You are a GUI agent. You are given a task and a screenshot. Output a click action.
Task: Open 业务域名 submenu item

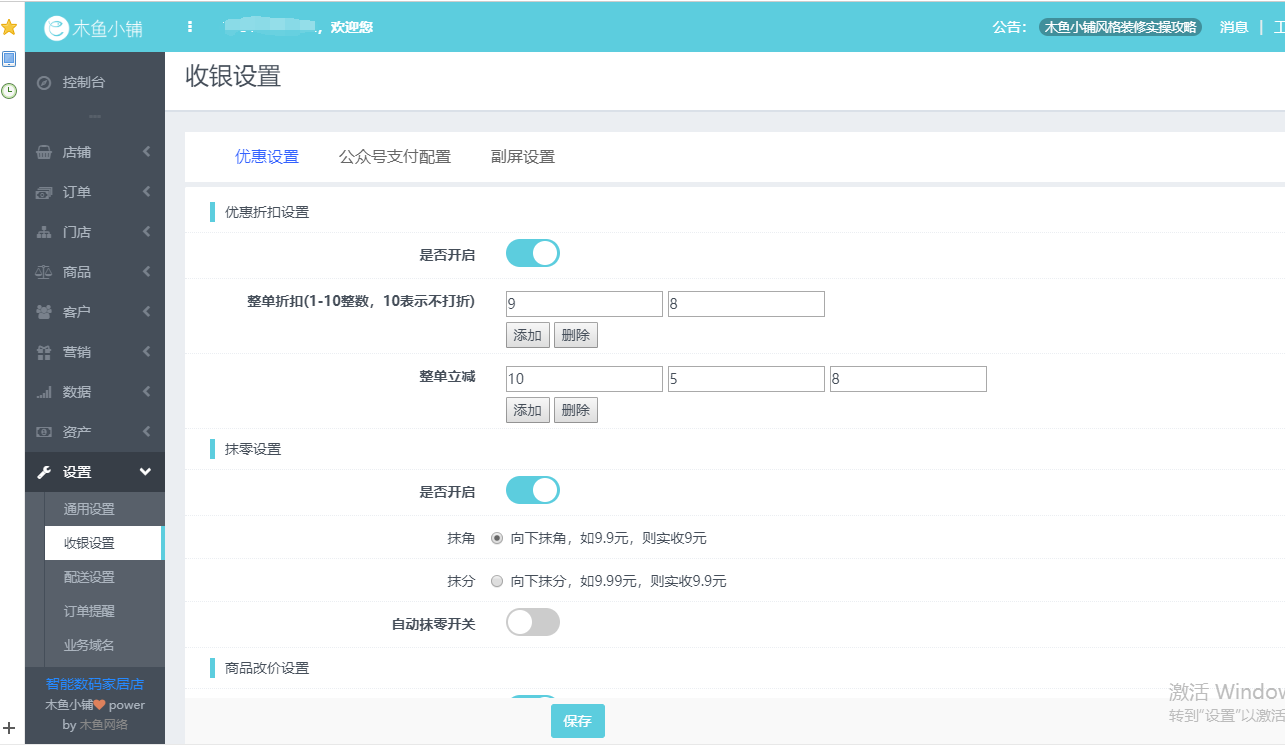pos(104,645)
